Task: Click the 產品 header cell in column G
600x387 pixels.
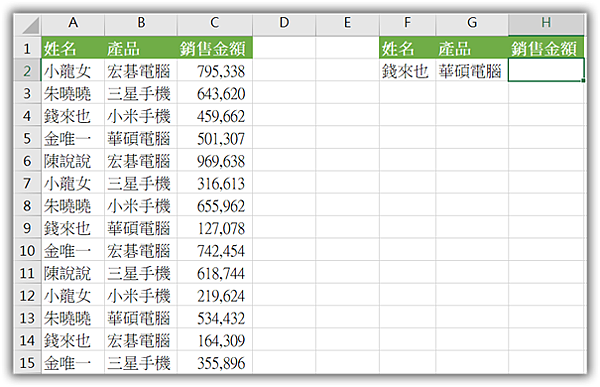Action: (472, 48)
